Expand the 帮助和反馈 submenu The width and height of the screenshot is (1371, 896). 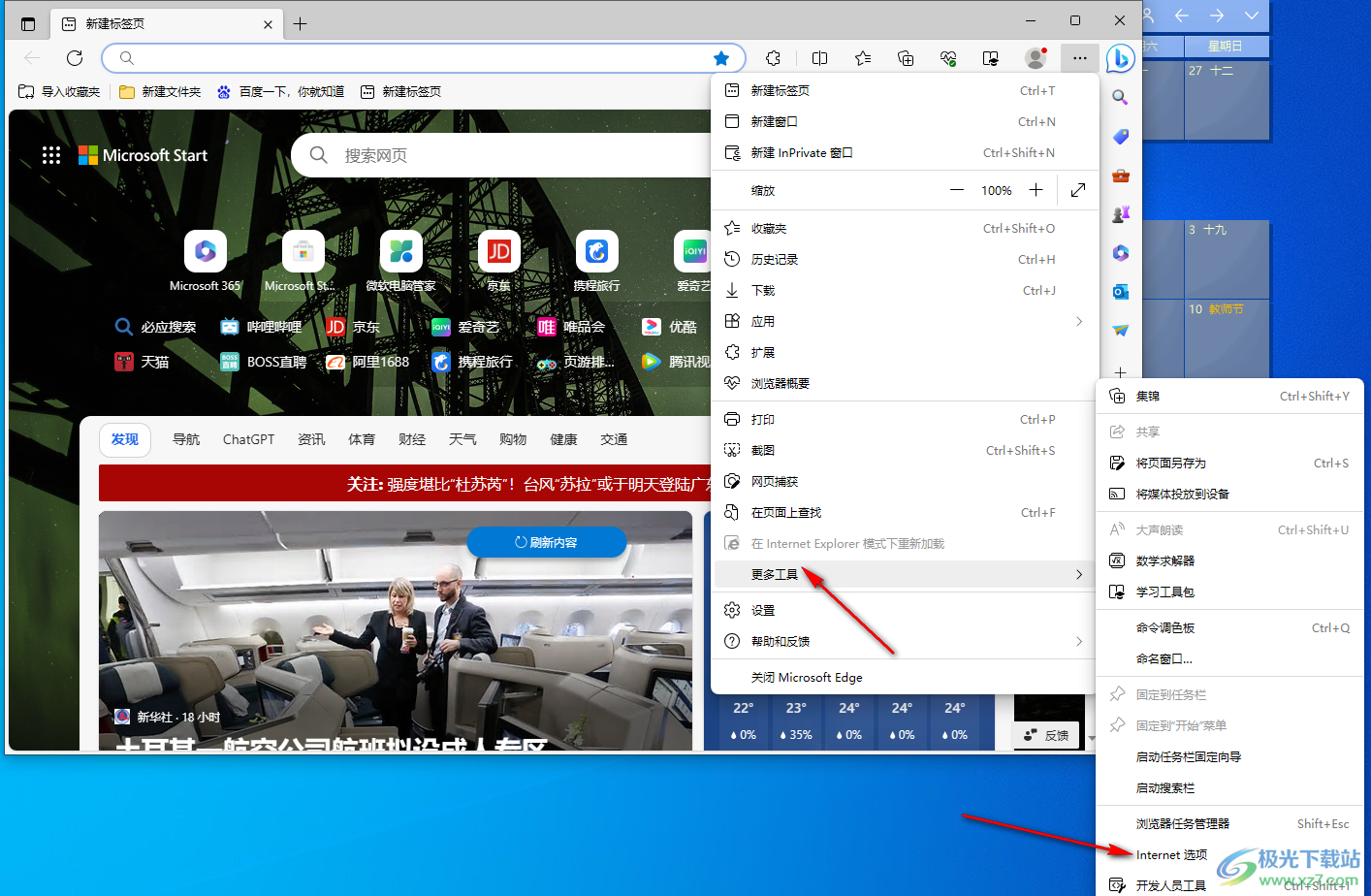click(905, 641)
